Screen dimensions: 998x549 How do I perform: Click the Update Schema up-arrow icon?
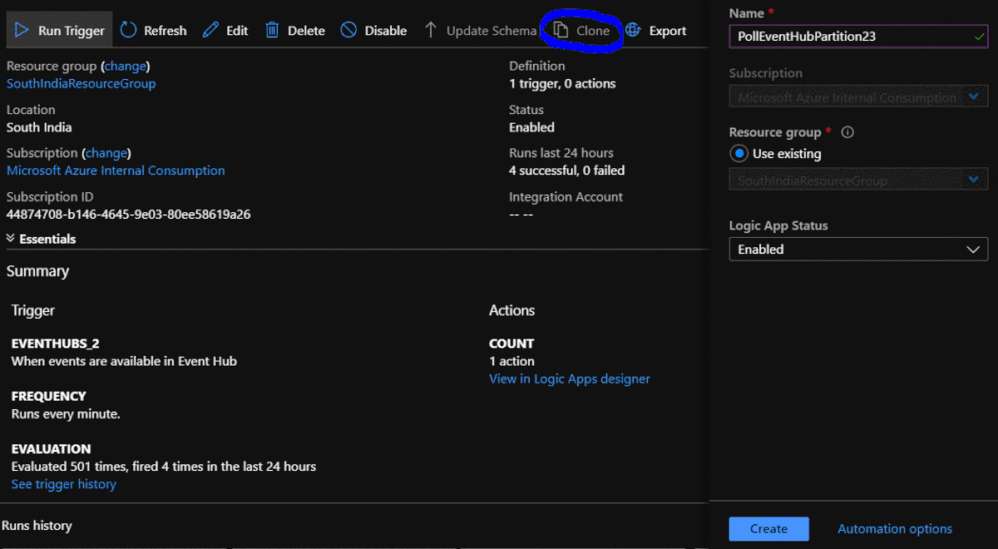pos(431,30)
